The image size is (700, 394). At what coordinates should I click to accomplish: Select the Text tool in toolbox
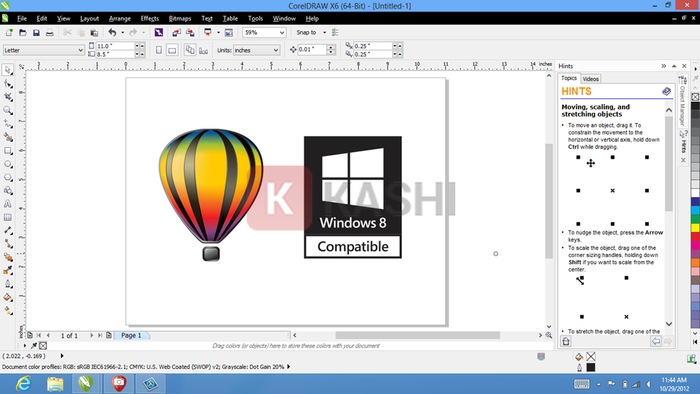click(x=8, y=204)
